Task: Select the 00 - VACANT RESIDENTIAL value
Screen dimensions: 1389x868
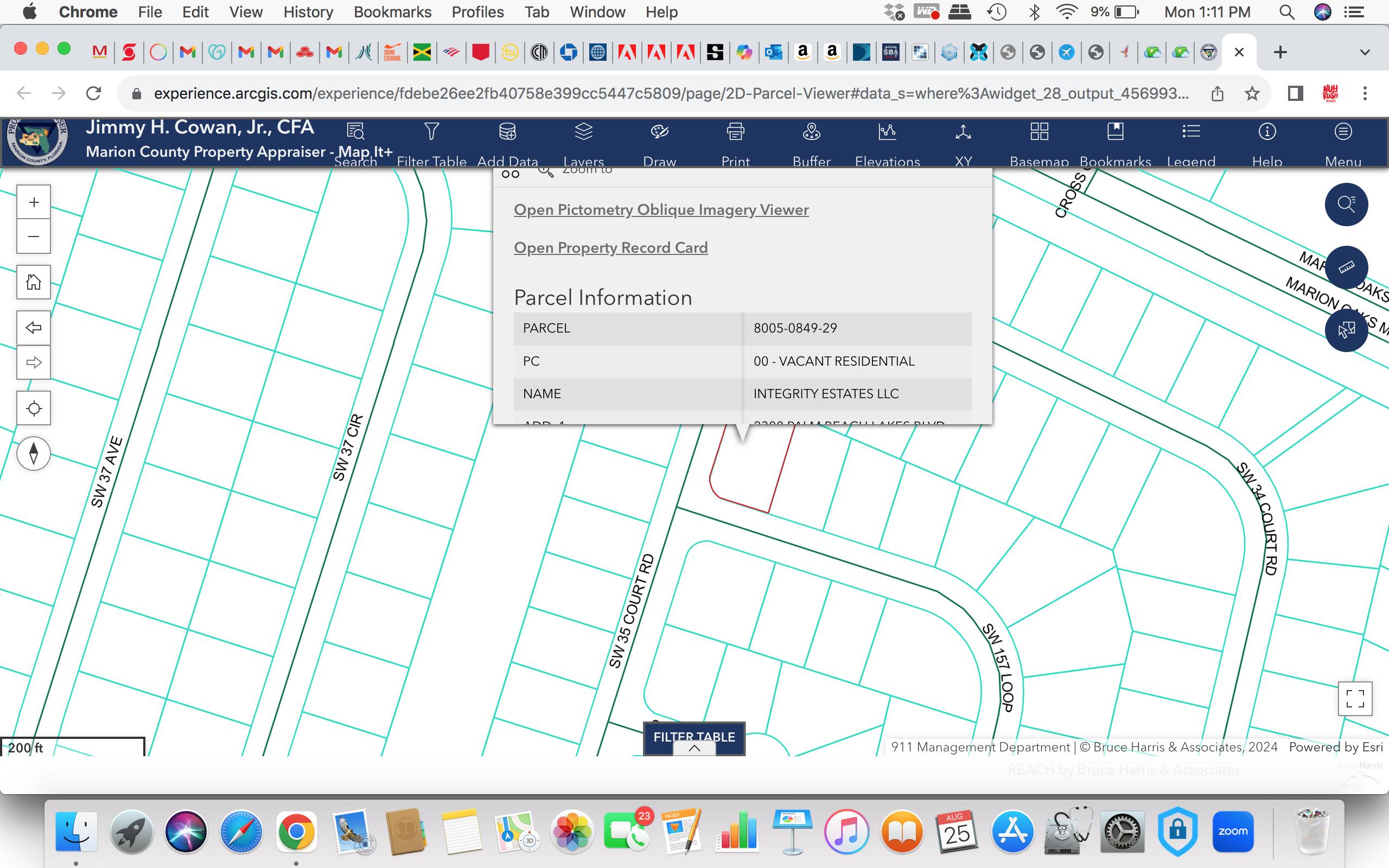Action: (834, 361)
